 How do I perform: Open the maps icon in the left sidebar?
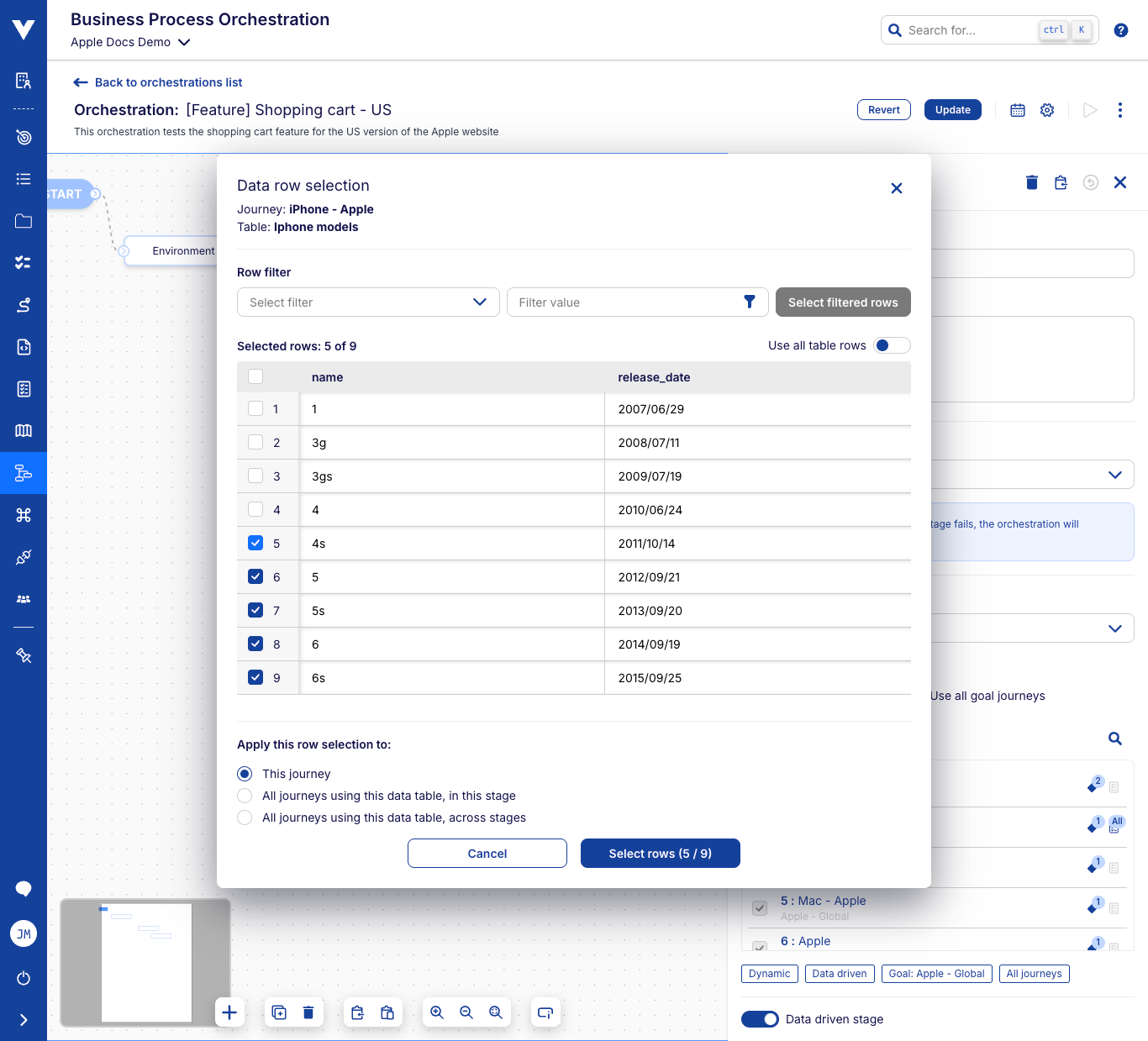[x=23, y=430]
